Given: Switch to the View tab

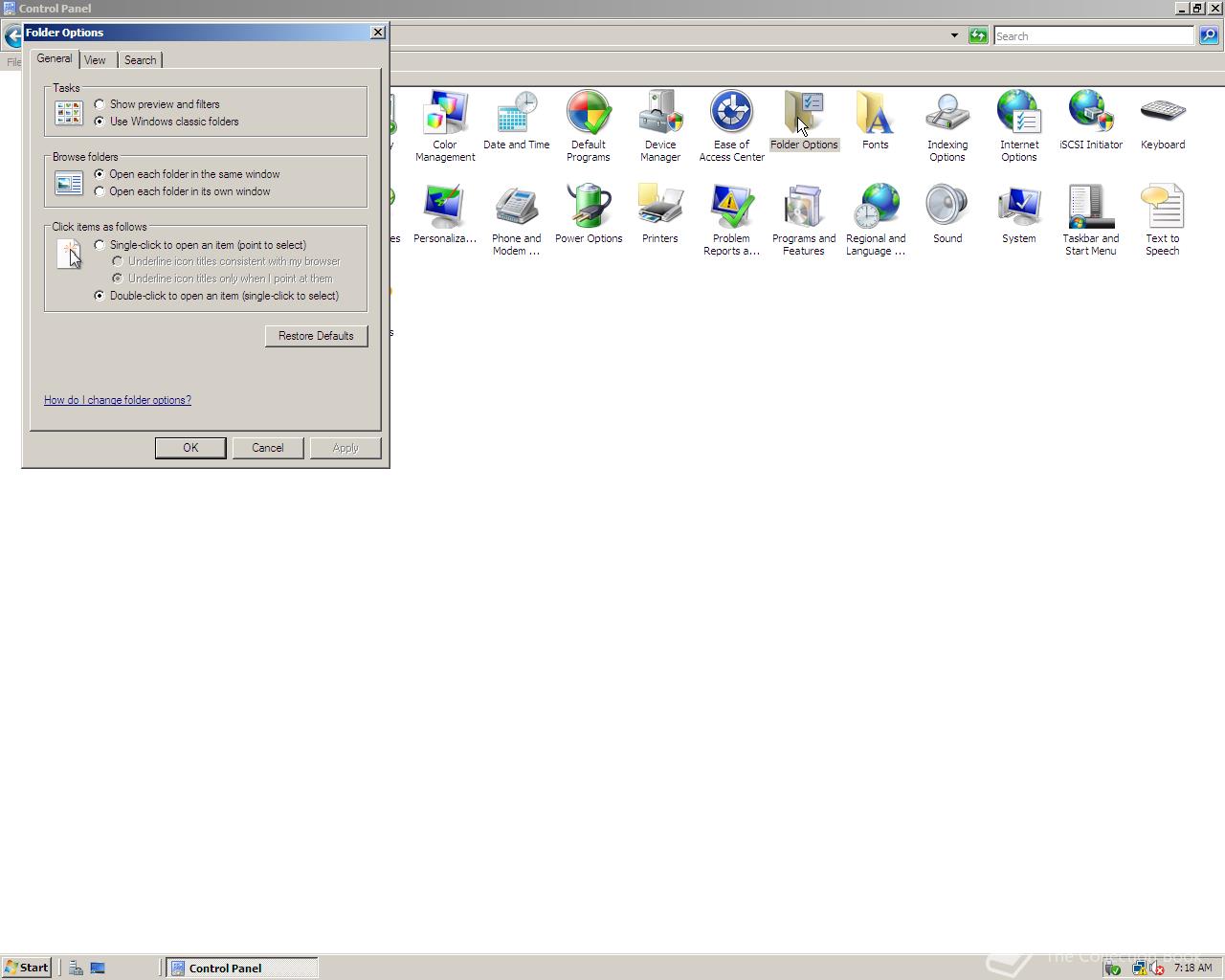Looking at the screenshot, I should point(96,59).
